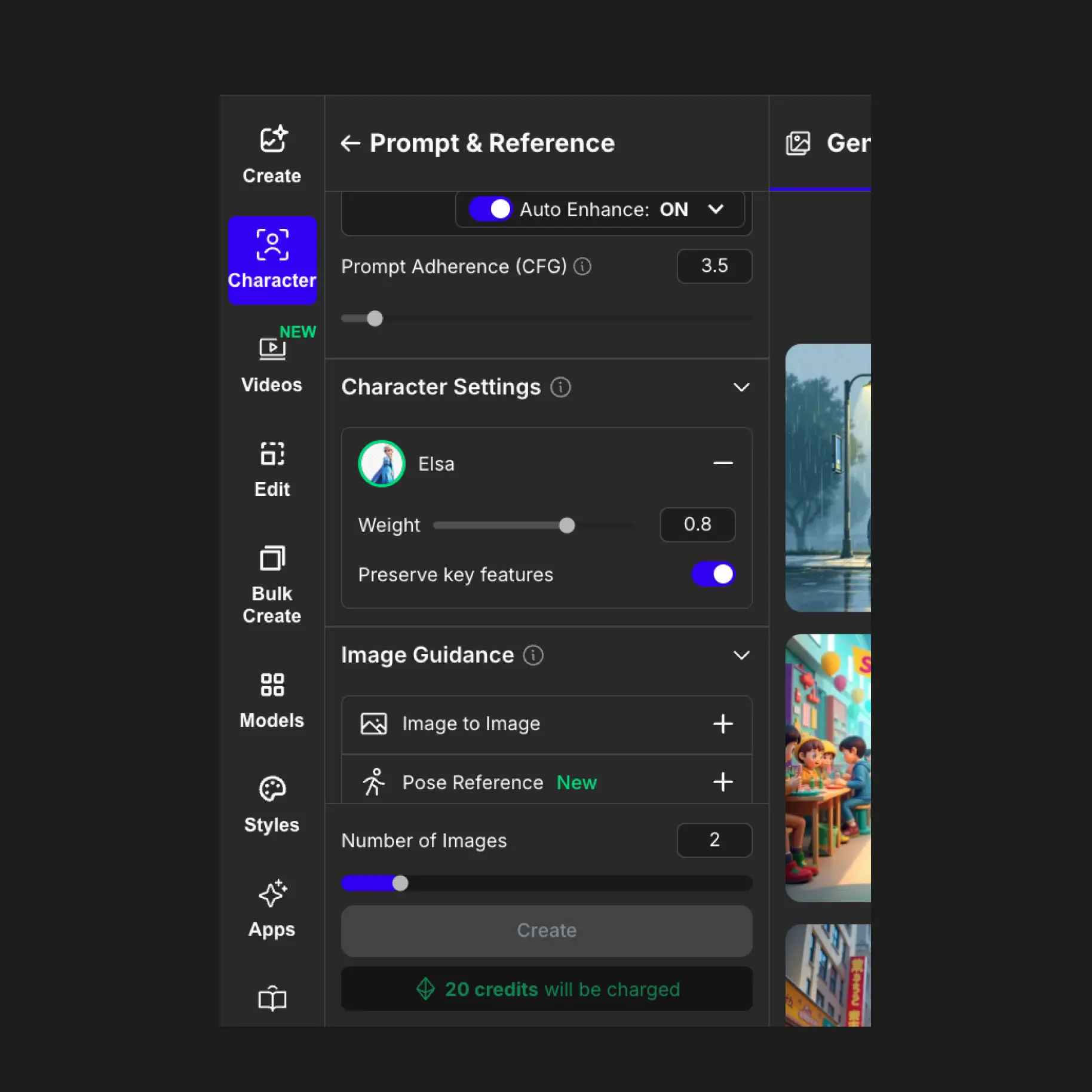This screenshot has height=1092, width=1092.
Task: Click the info icon beside Image Guidance
Action: (533, 655)
